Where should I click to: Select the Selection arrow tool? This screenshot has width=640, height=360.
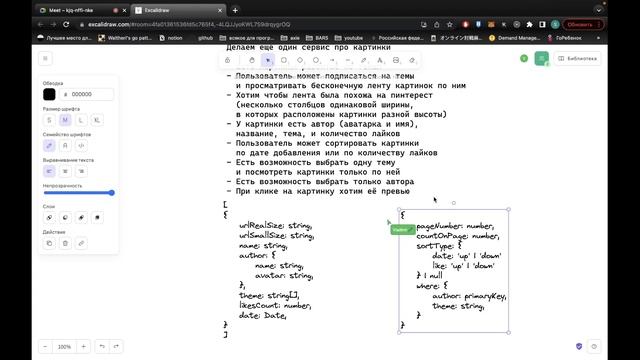coord(268,60)
